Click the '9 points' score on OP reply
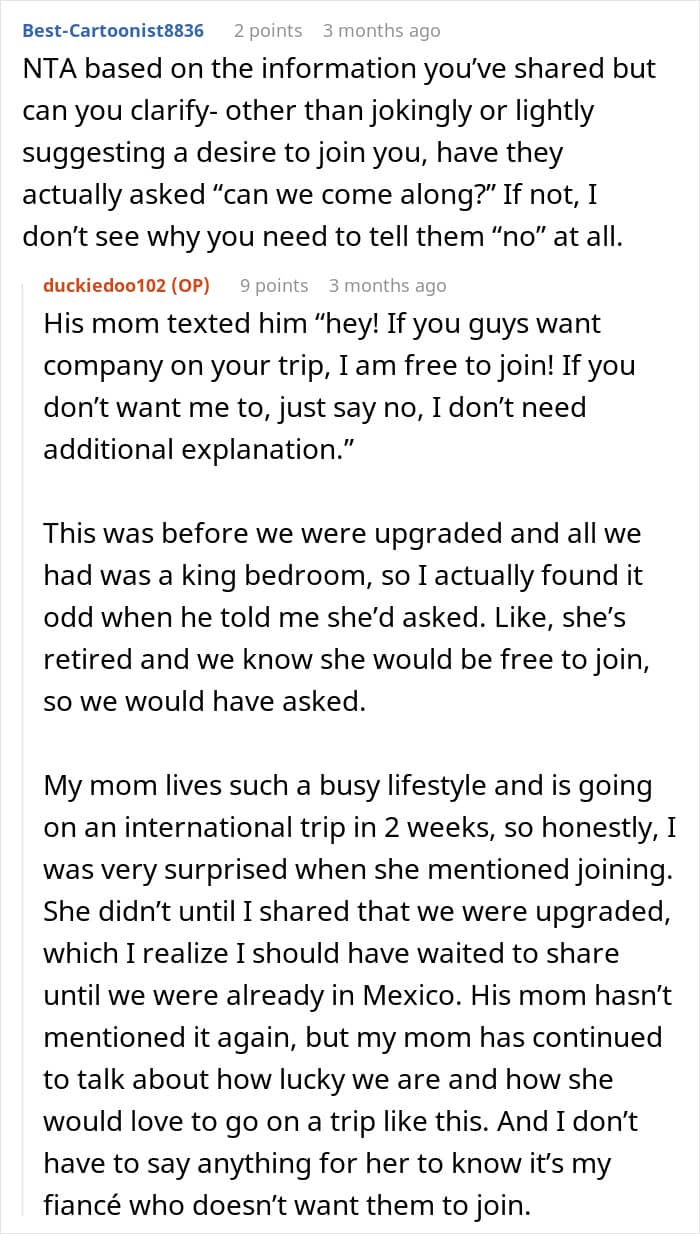 (274, 285)
